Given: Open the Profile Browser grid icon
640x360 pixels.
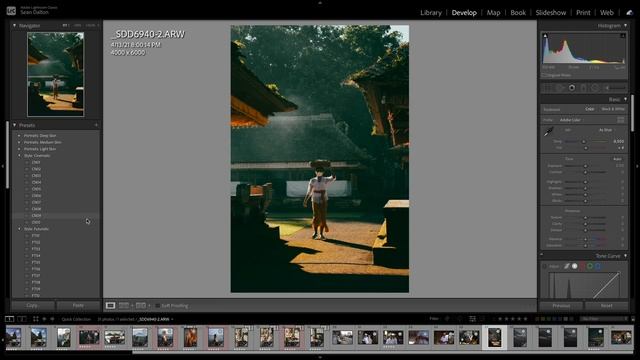Looking at the screenshot, I should pos(620,120).
